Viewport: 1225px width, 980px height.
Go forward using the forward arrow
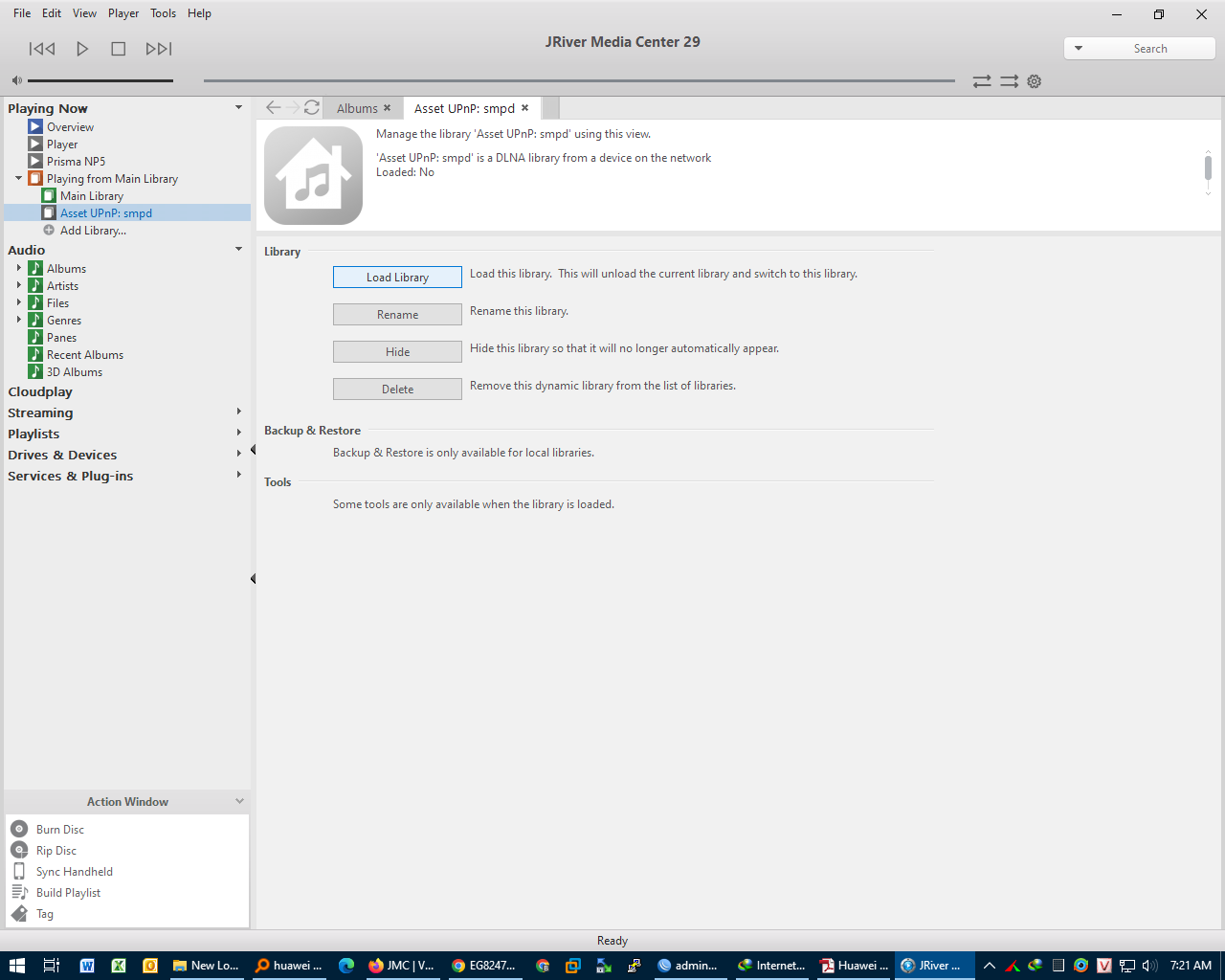point(293,107)
